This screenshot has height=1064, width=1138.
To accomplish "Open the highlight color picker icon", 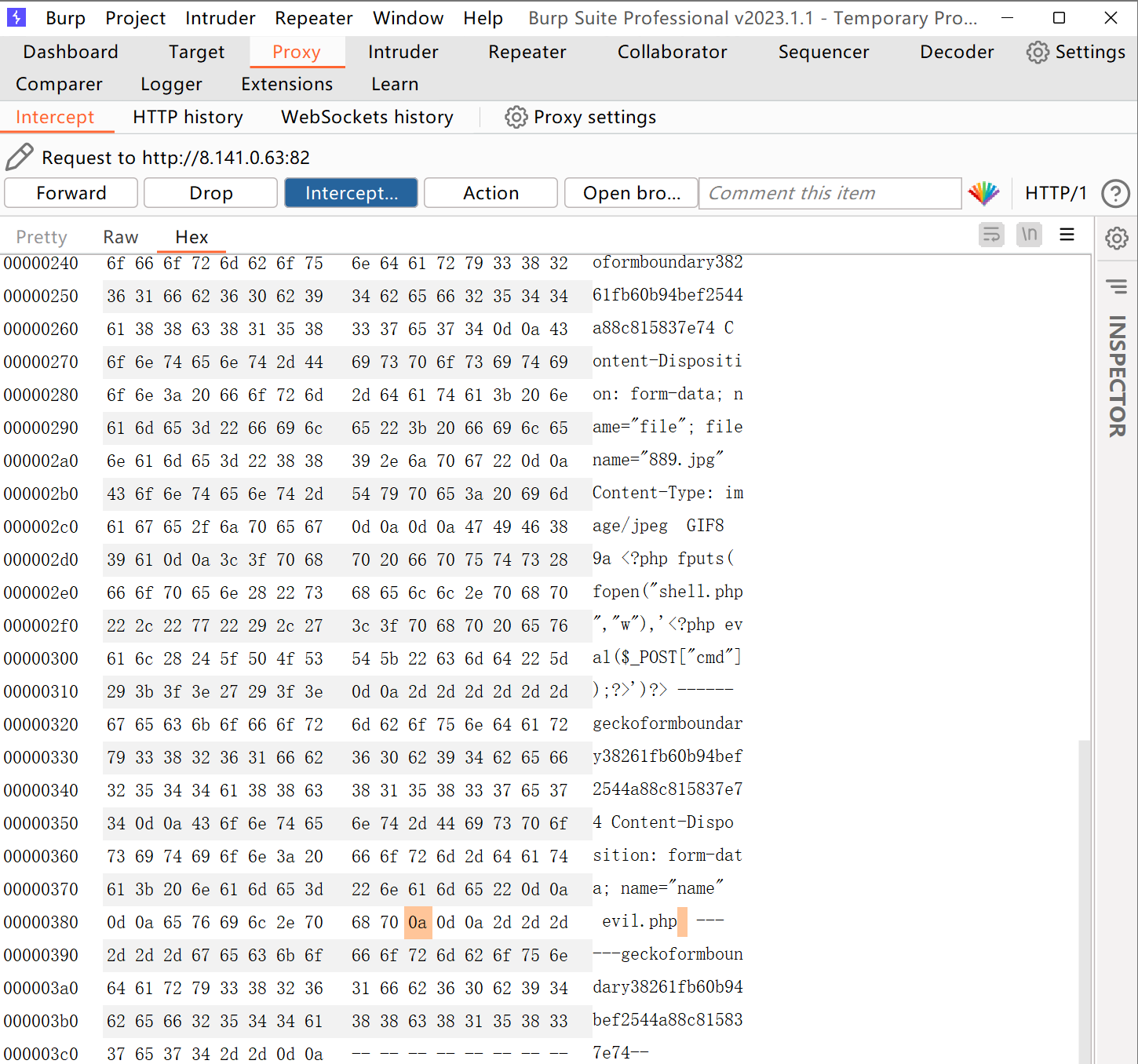I will 983,193.
